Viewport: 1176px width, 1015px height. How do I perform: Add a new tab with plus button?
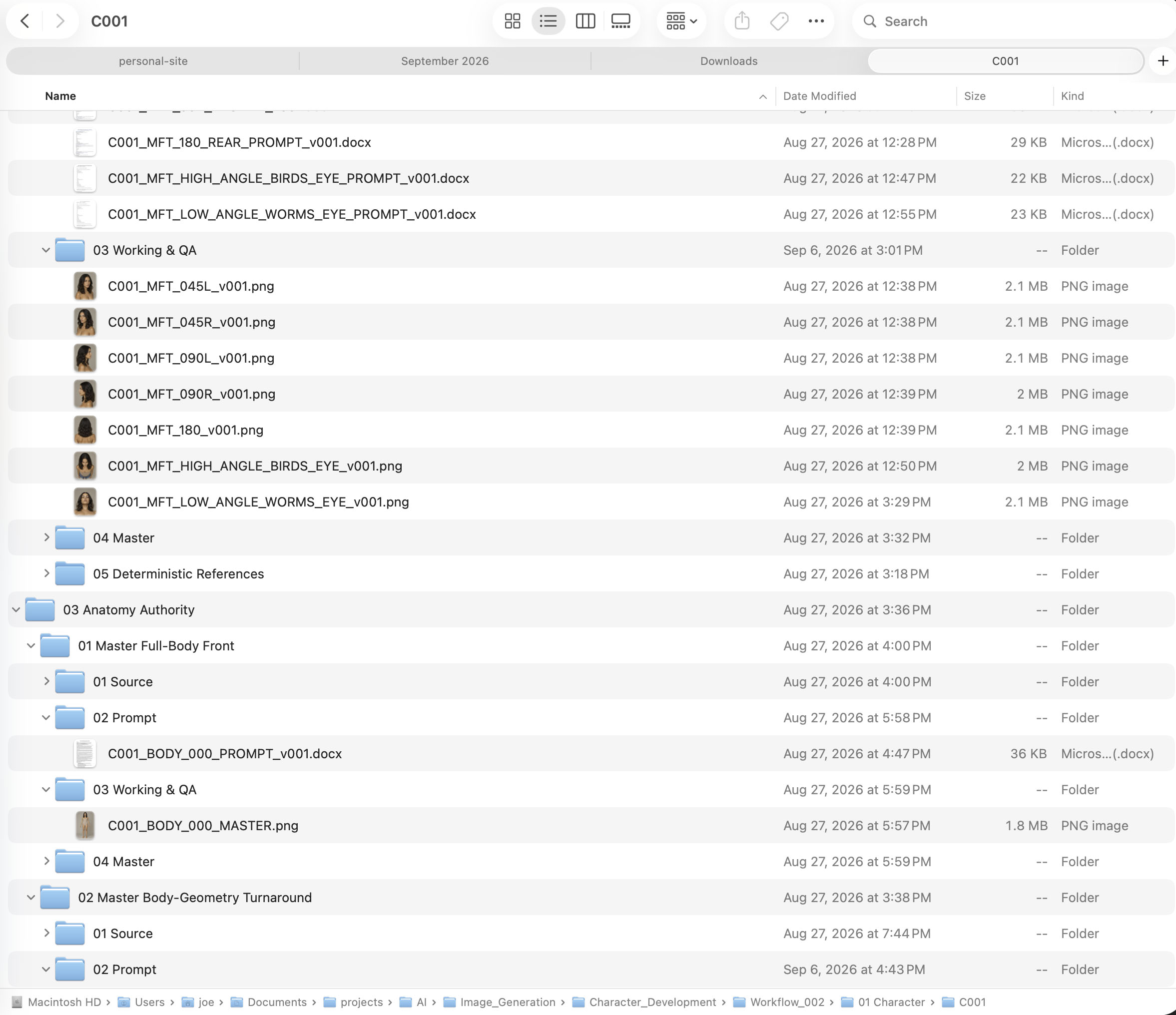coord(1163,61)
